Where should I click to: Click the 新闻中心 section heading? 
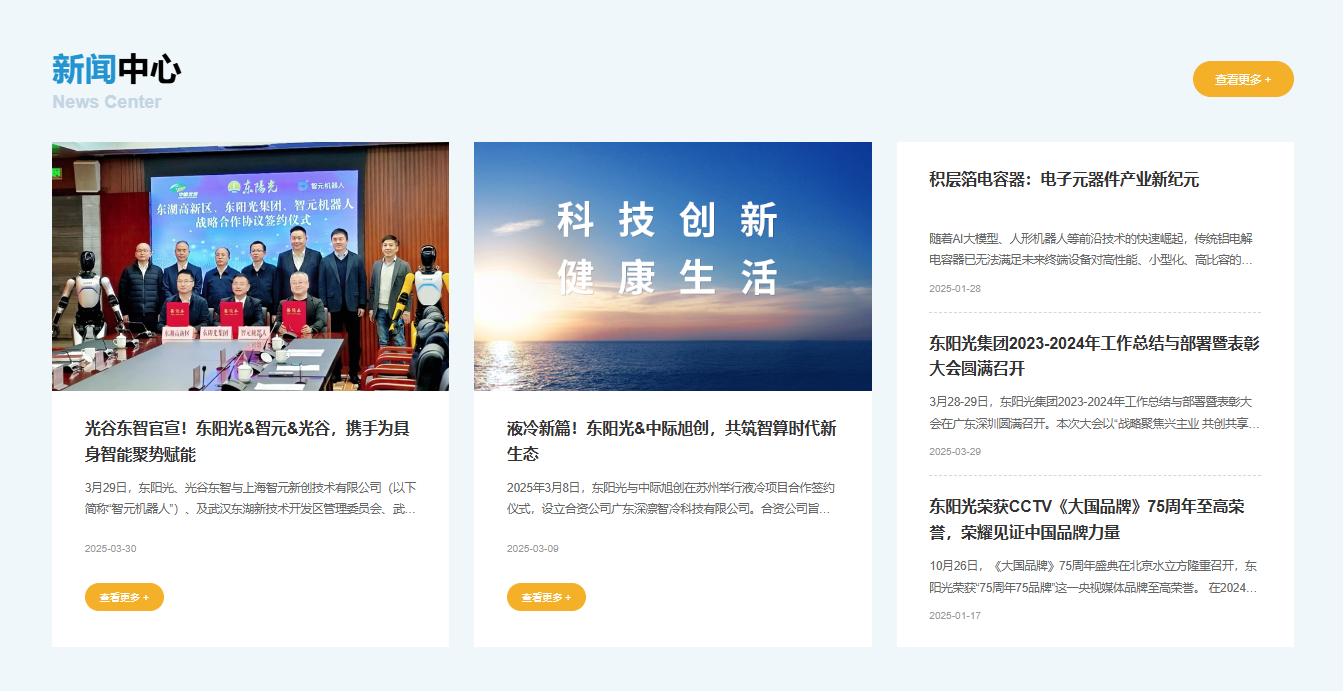pyautogui.click(x=116, y=70)
